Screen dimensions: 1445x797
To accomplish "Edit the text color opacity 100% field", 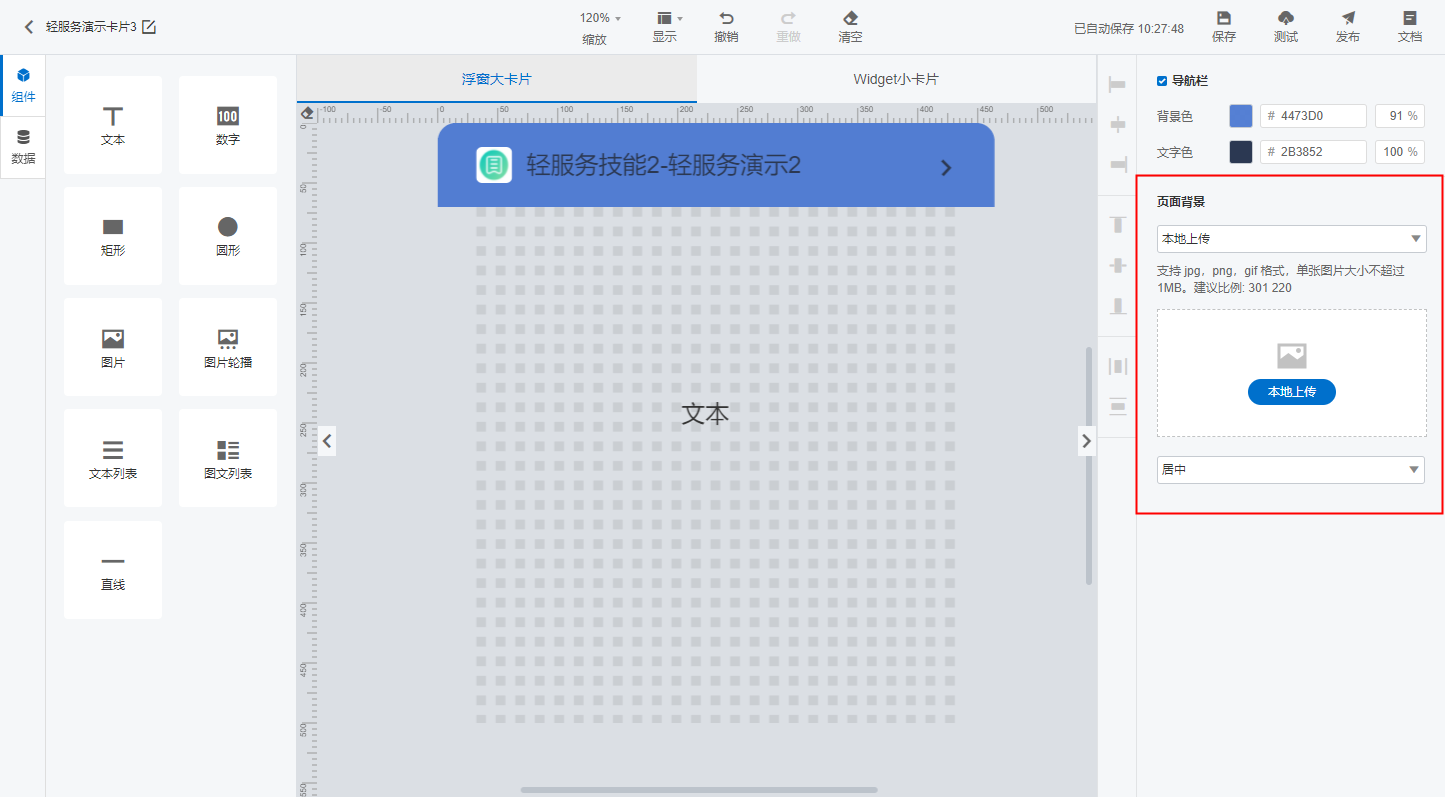I will click(x=1399, y=152).
